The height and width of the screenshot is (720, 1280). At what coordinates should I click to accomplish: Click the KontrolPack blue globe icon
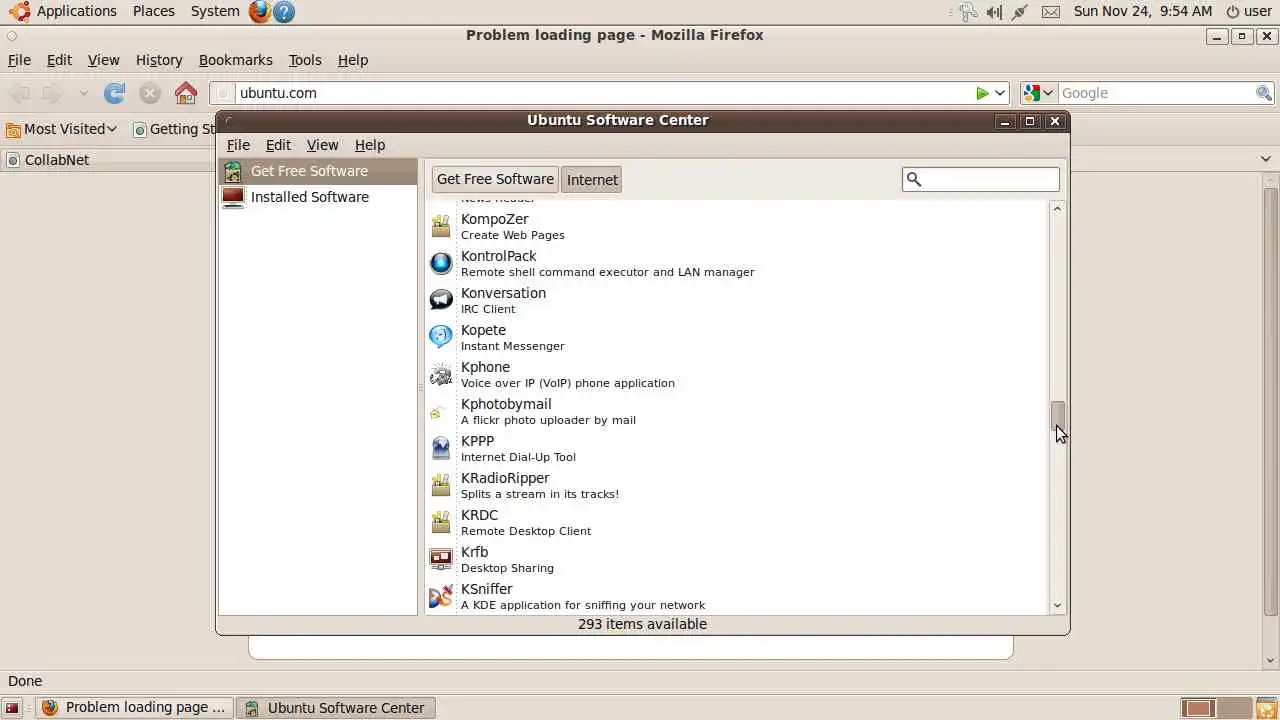(x=441, y=263)
